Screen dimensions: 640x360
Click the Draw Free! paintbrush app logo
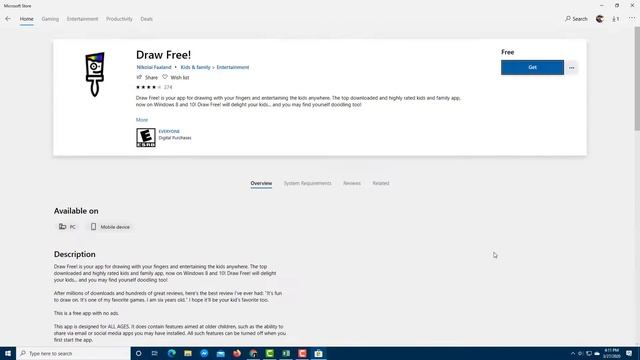95,74
